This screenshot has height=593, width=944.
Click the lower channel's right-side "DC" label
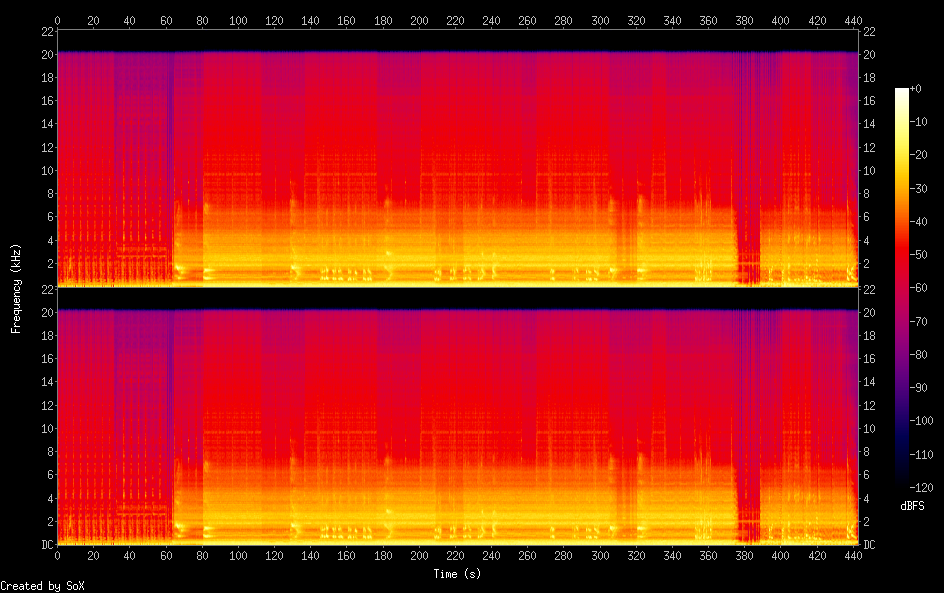(x=869, y=544)
